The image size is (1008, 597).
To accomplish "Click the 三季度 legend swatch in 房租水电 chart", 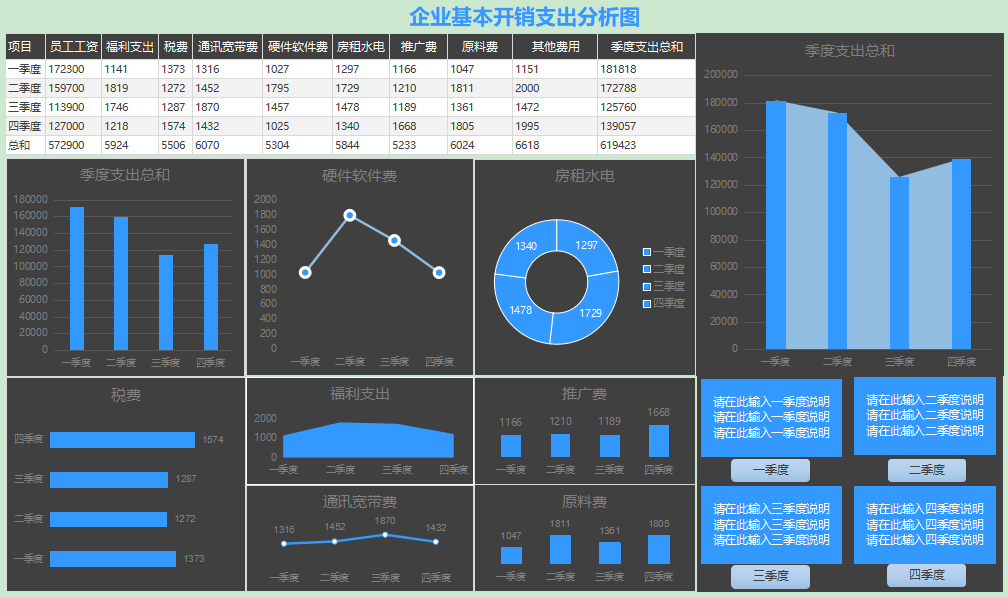I will (x=647, y=287).
